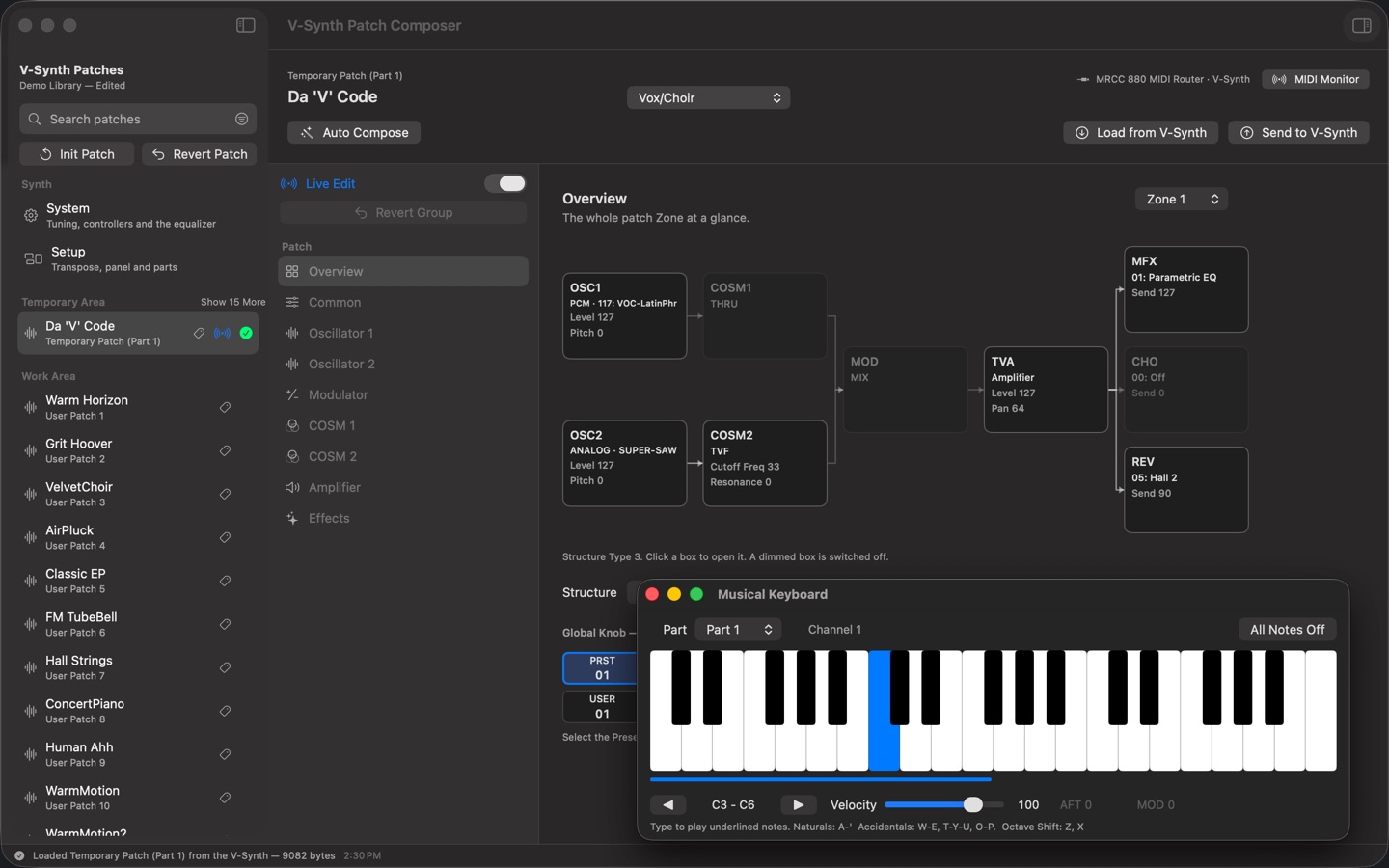Click tag icon beside Grit Hoover
Image resolution: width=1389 pixels, height=868 pixels.
(225, 450)
